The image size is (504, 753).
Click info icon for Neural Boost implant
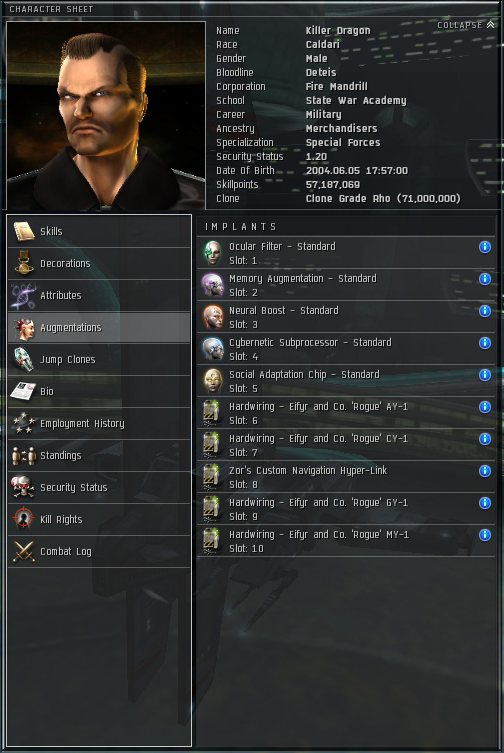(x=485, y=311)
